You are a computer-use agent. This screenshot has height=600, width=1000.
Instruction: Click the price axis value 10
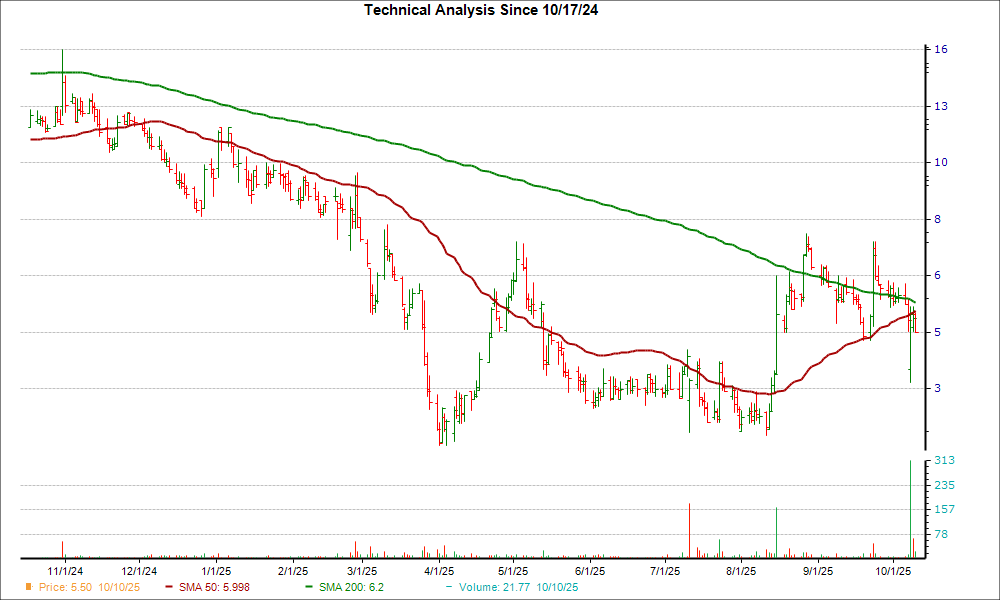pyautogui.click(x=941, y=163)
